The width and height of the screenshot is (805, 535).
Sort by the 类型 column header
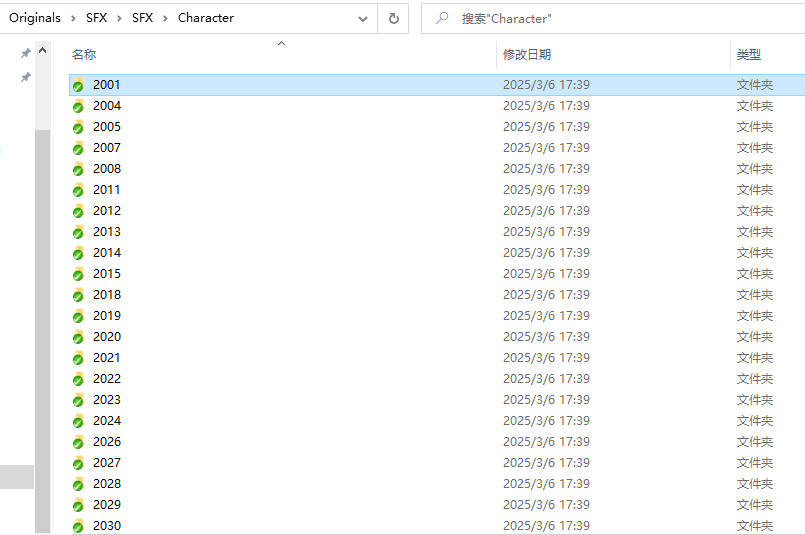[x=749, y=54]
